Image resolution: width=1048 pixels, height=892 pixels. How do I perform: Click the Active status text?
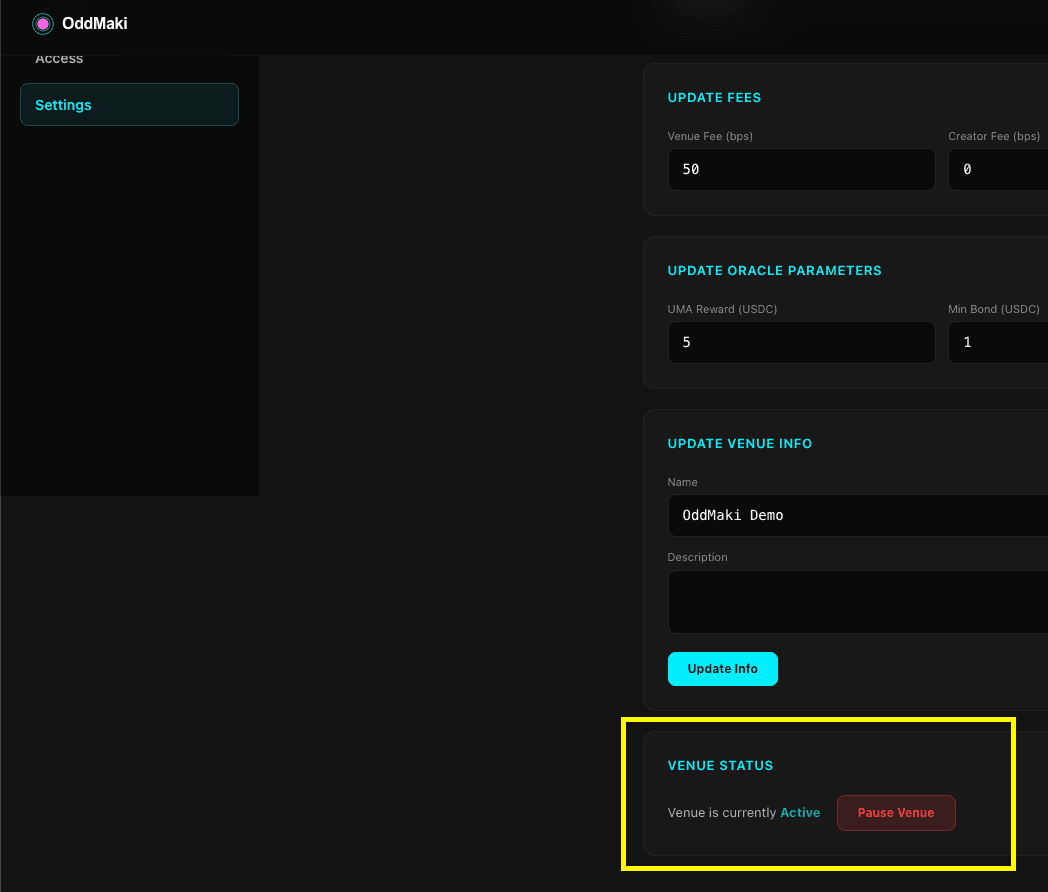click(x=800, y=812)
